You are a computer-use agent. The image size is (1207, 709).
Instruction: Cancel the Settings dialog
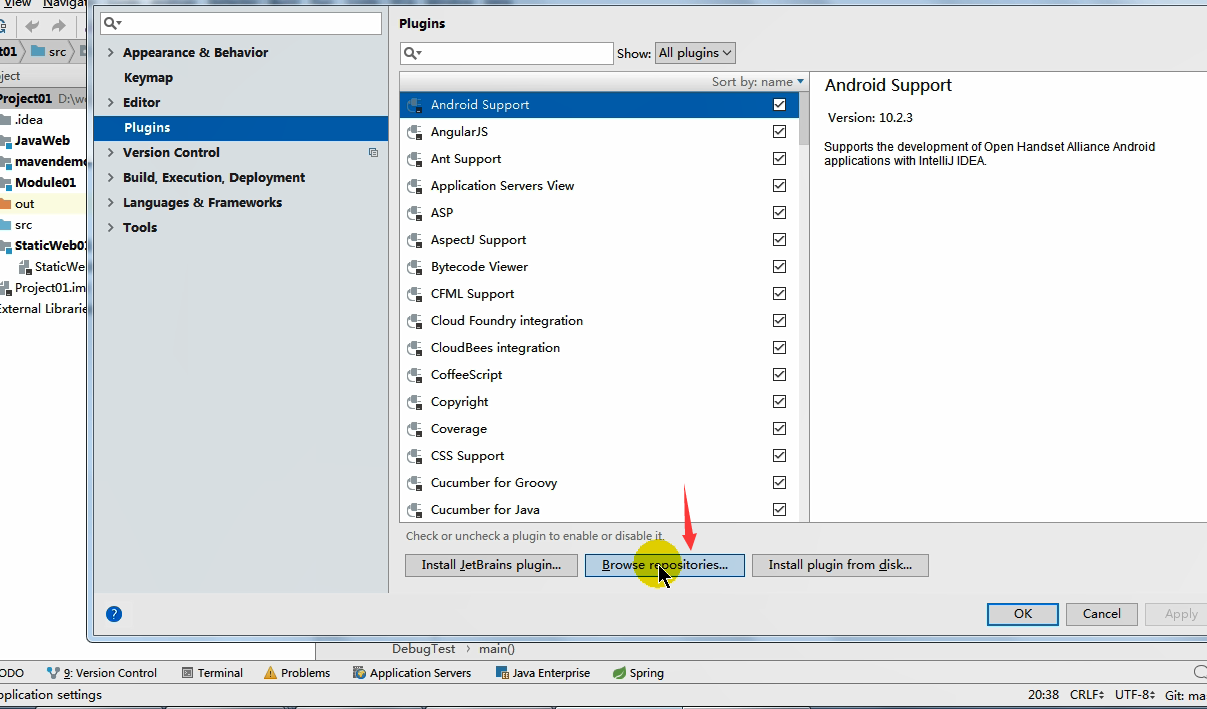(x=1101, y=614)
